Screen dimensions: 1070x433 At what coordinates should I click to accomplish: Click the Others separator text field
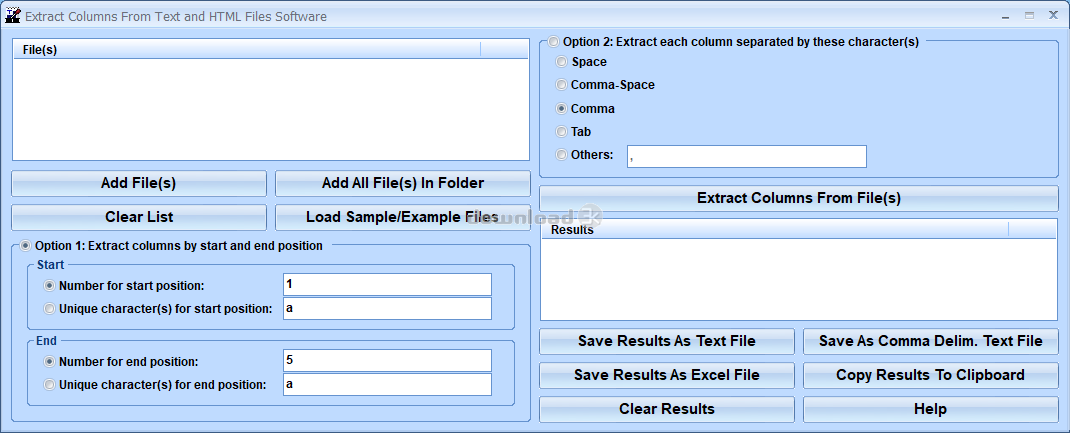point(747,156)
